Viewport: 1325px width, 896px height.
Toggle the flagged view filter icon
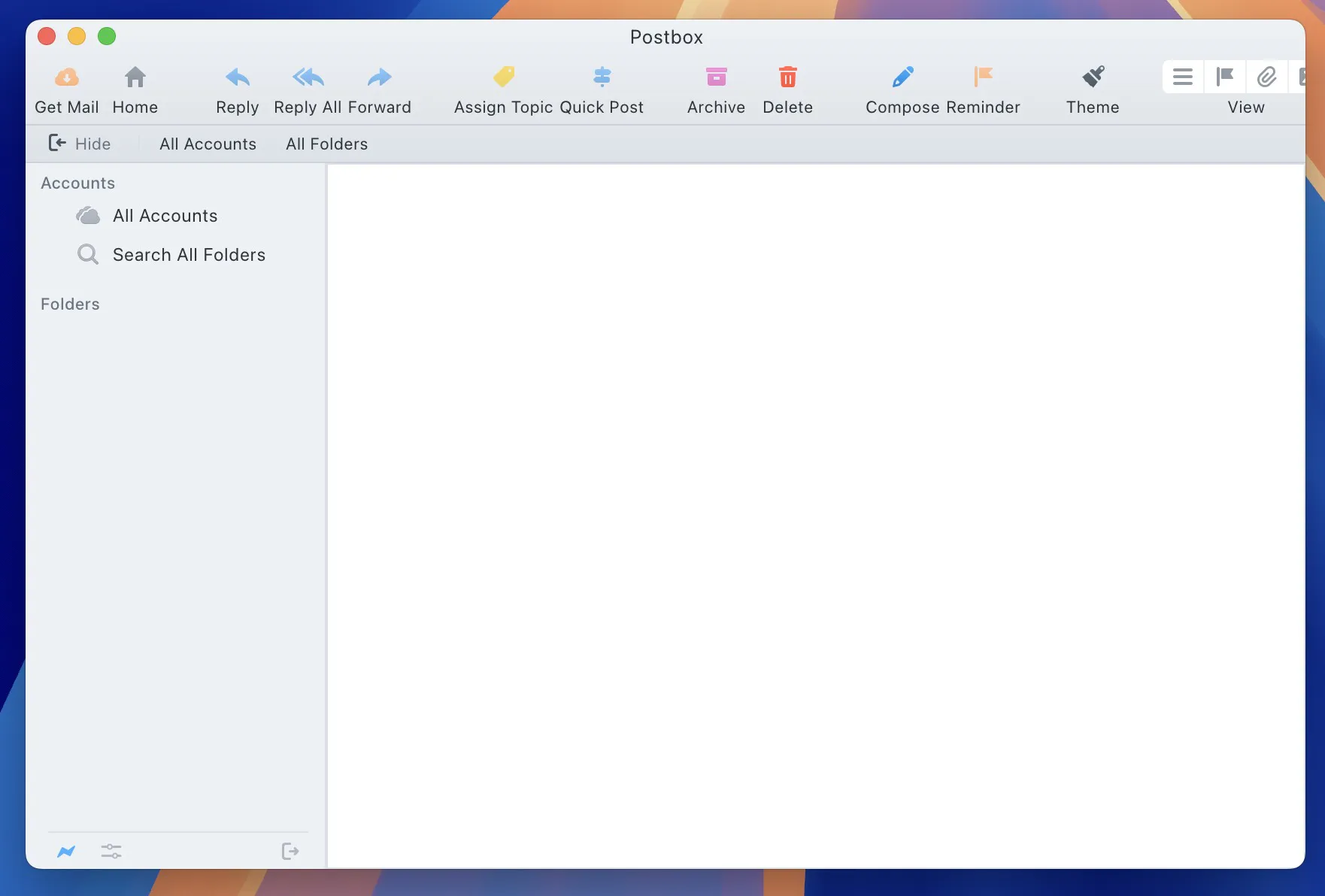tap(1225, 77)
